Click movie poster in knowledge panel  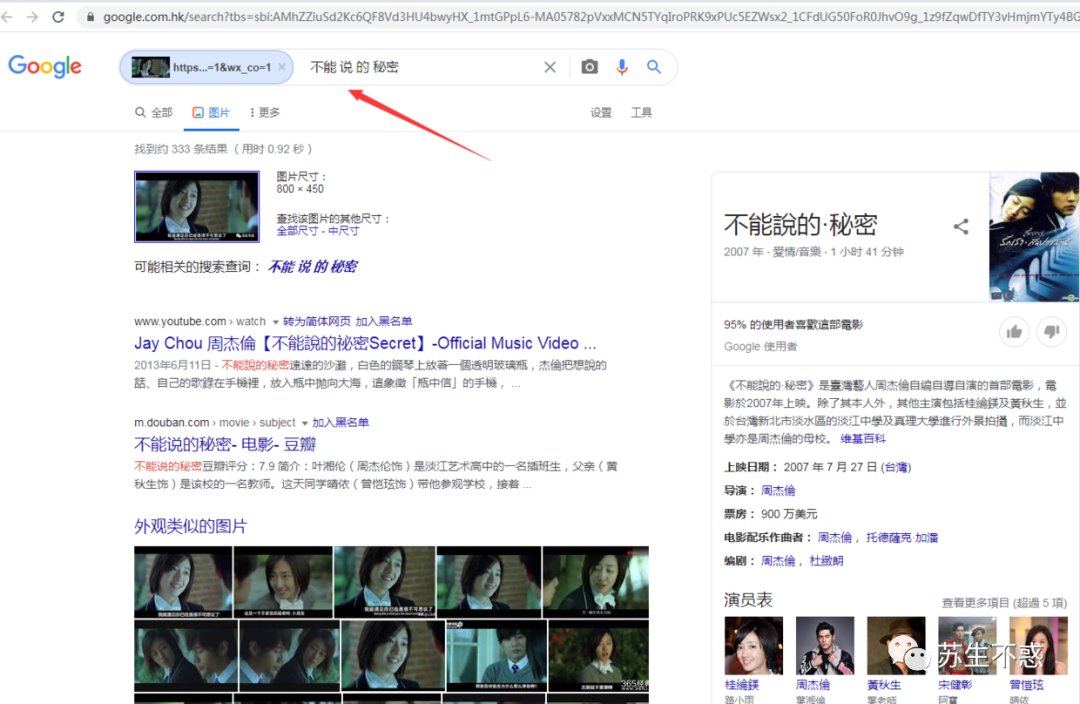tap(1034, 237)
